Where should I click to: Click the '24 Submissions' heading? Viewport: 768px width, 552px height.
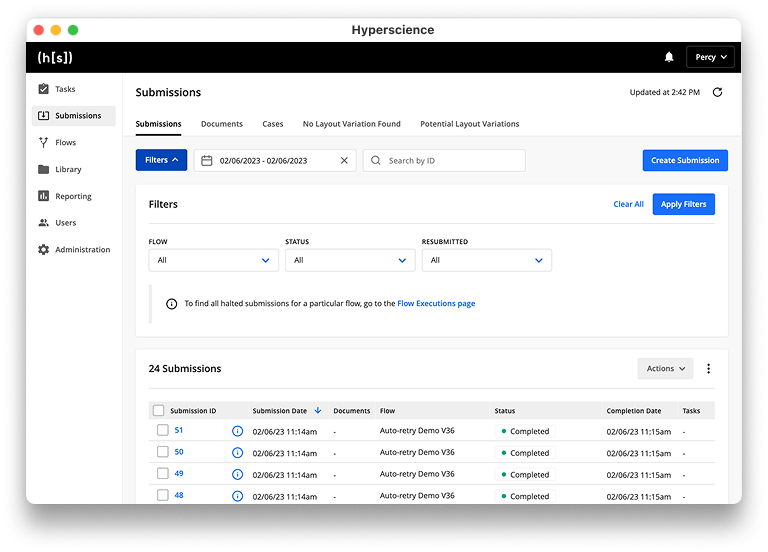[185, 368]
